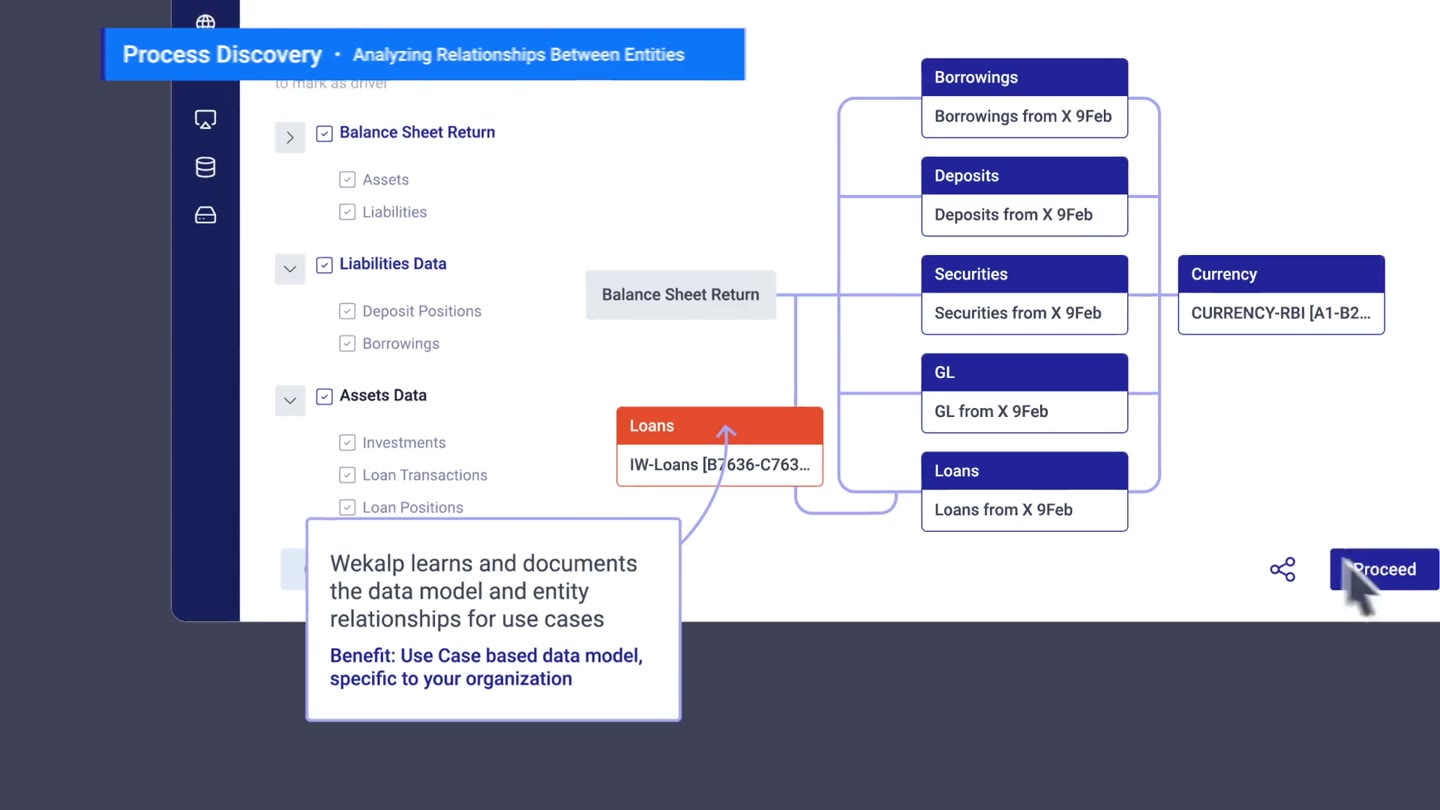This screenshot has height=810, width=1440.
Task: Select the Currency CURRENCY-RBI node
Action: (x=1281, y=294)
